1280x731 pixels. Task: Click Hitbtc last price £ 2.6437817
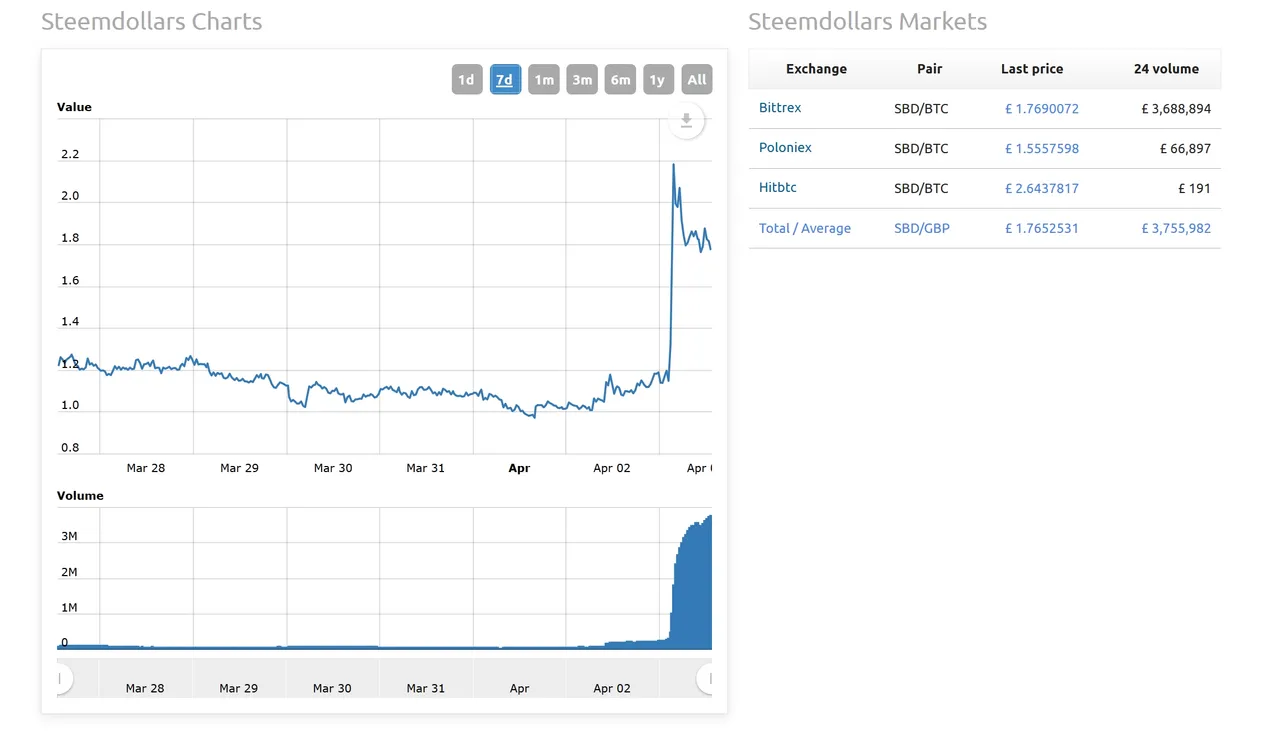tap(1042, 188)
